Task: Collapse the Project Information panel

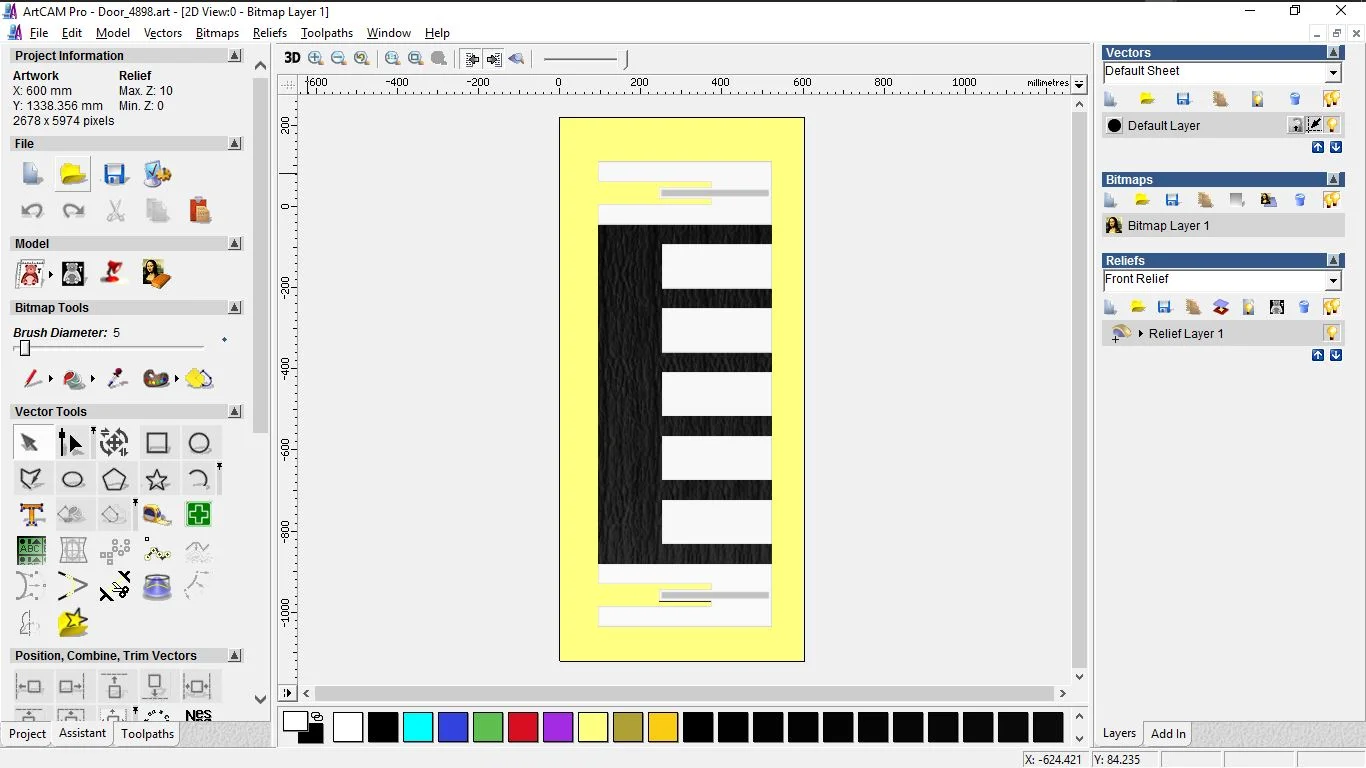Action: click(235, 56)
